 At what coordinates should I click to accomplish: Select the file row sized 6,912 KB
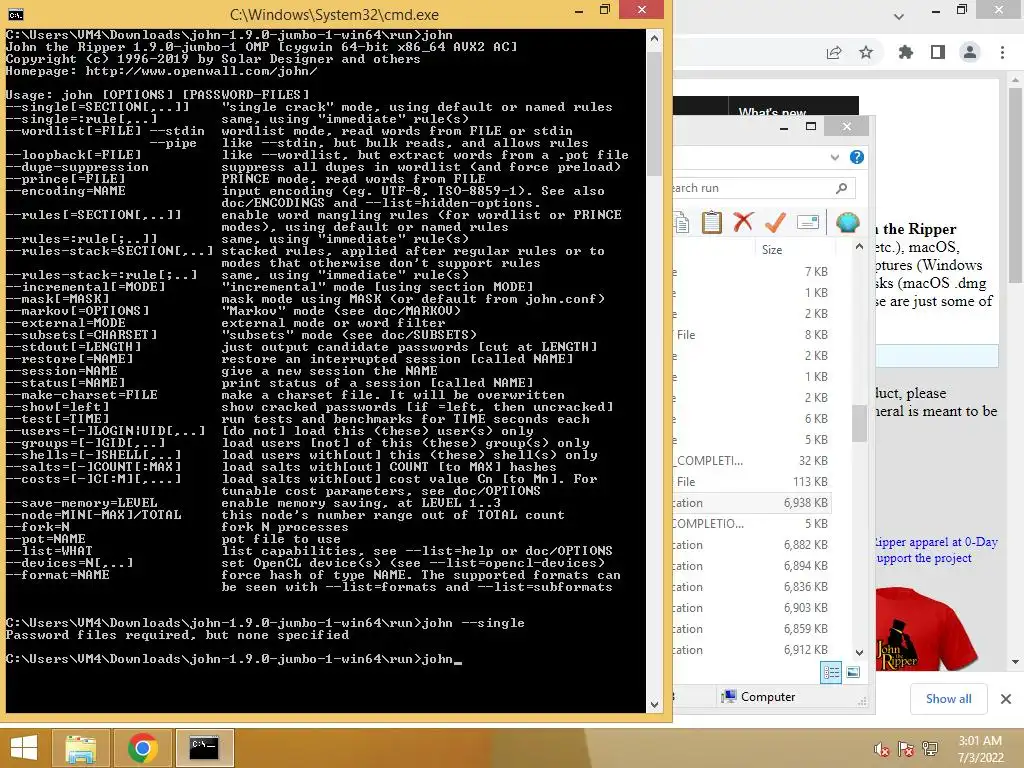click(752, 650)
